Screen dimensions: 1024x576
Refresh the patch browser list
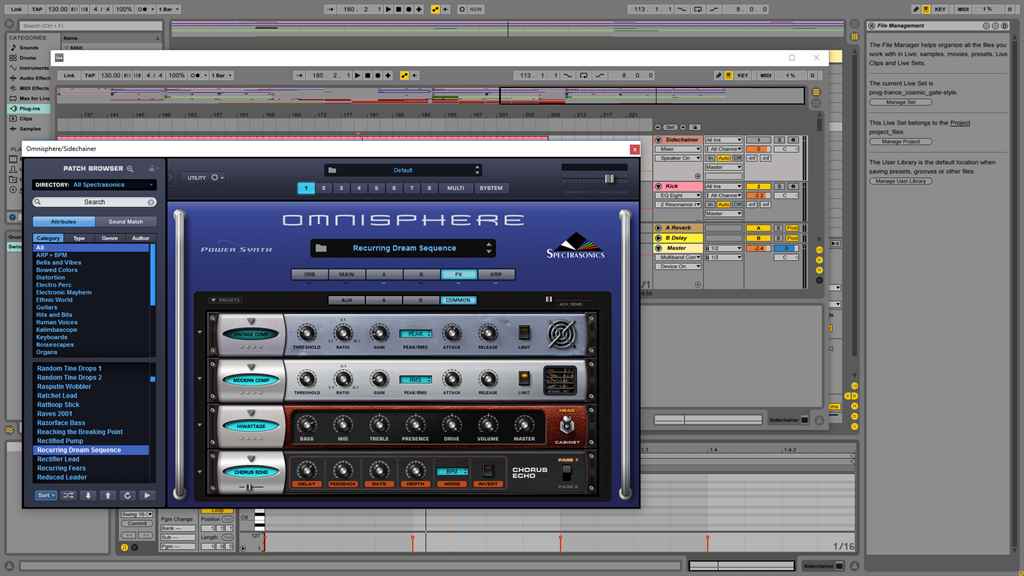tap(127, 496)
